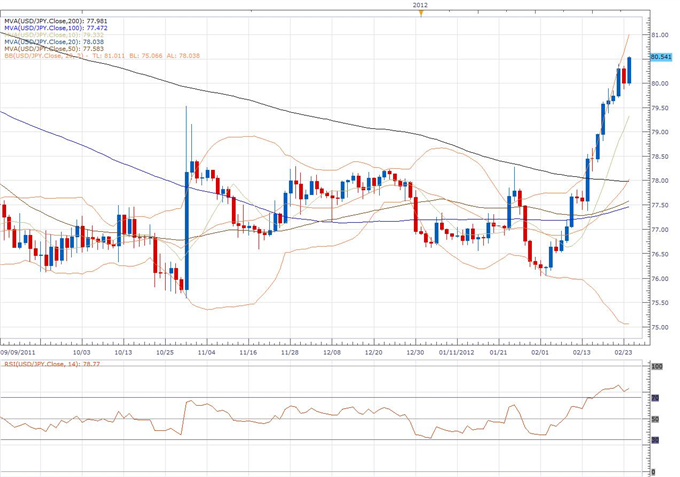Click the 76.00 price axis label
Image resolution: width=680 pixels, height=477 pixels.
[x=660, y=279]
